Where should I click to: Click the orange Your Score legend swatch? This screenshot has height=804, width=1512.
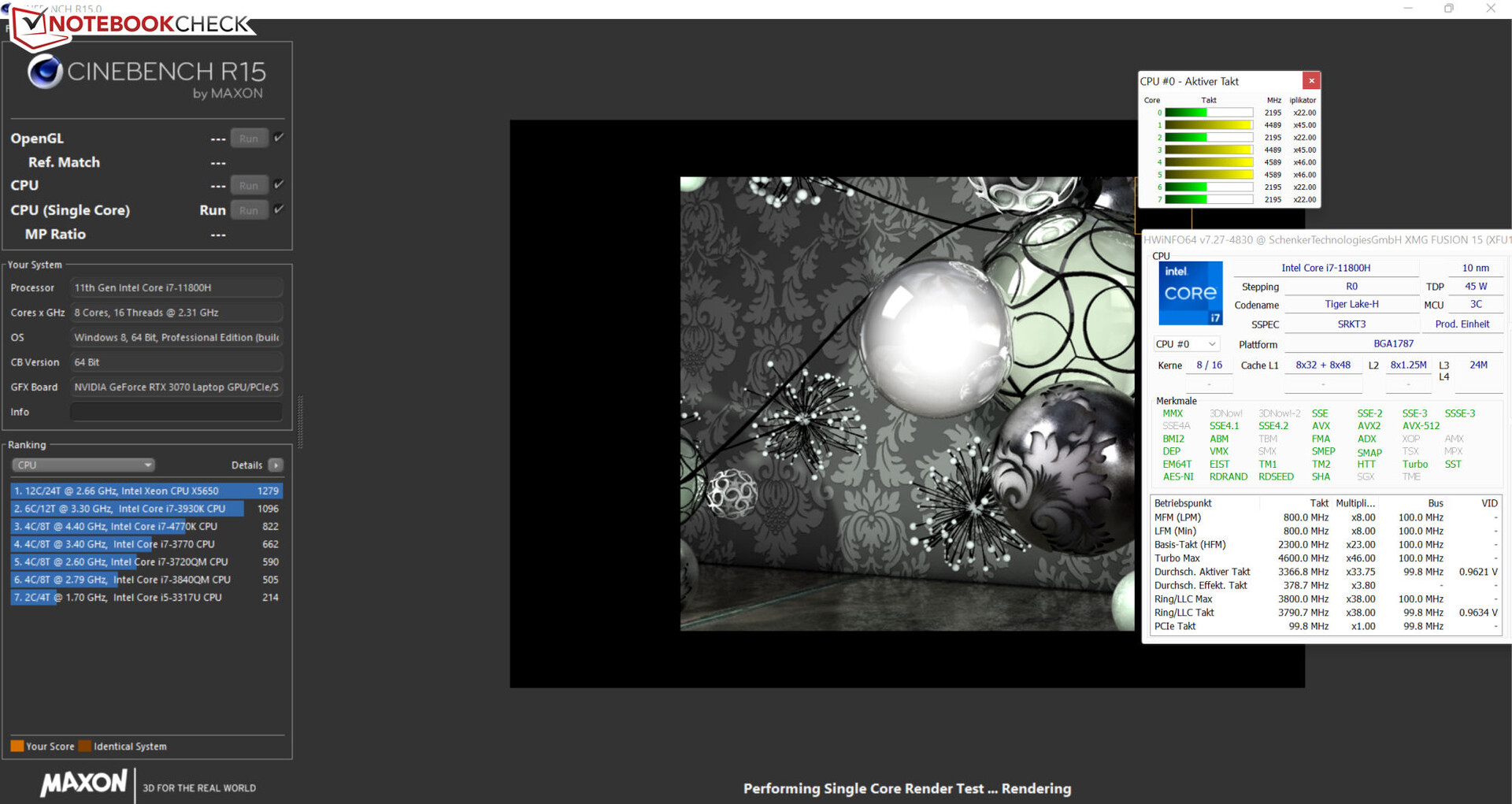tap(17, 746)
